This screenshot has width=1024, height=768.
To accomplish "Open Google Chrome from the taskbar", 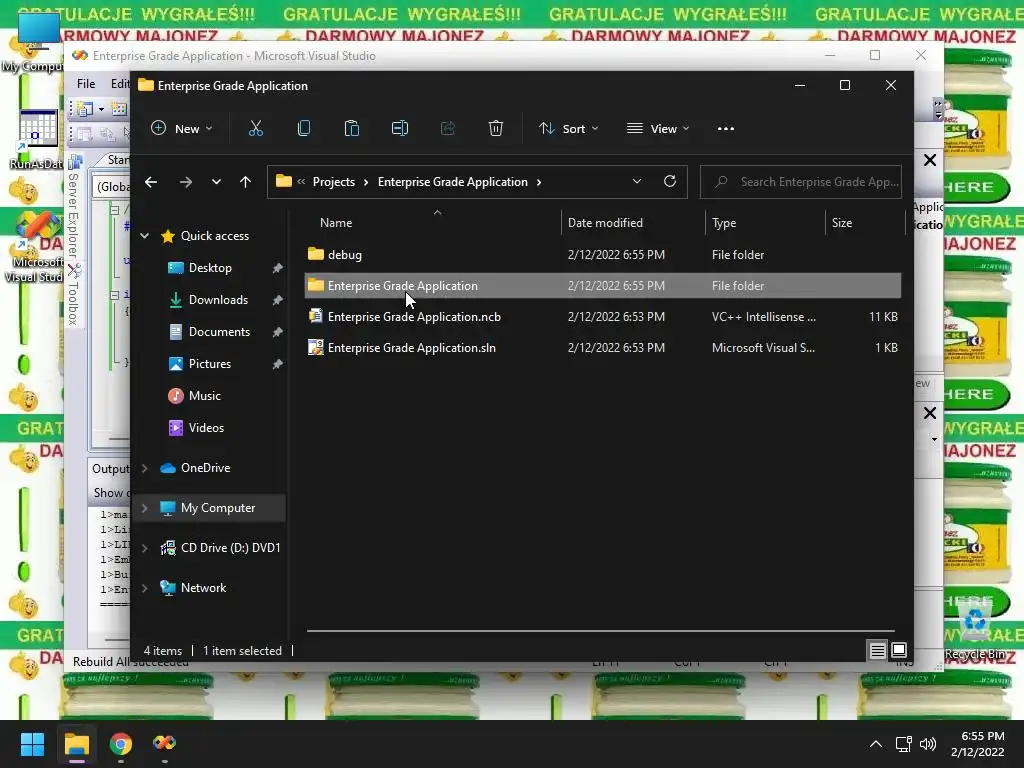I will coord(120,744).
